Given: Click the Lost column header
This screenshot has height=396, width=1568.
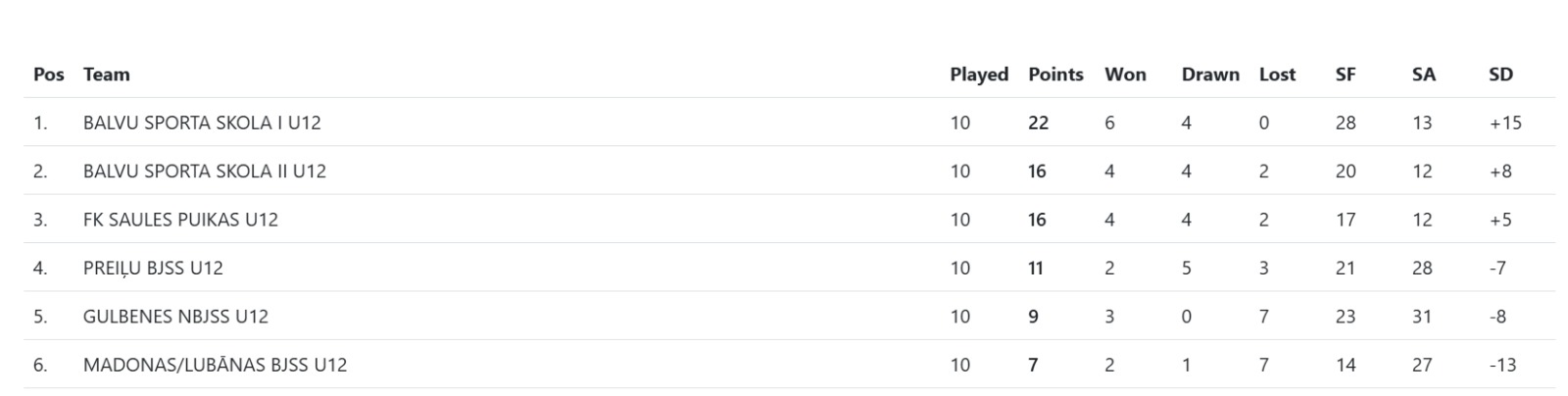Looking at the screenshot, I should 1277,74.
